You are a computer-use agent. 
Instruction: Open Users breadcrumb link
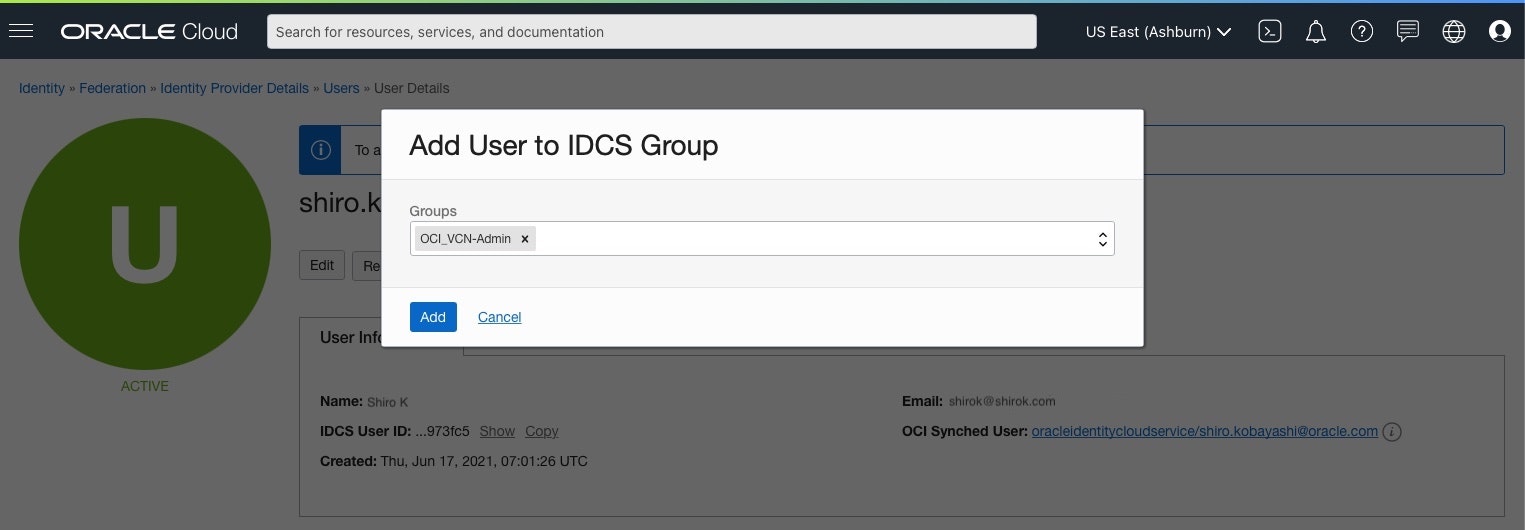pos(341,88)
